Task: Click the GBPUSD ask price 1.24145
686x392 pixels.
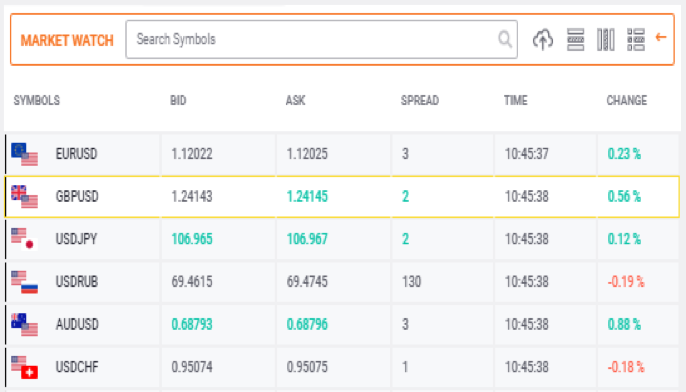Action: [x=307, y=197]
